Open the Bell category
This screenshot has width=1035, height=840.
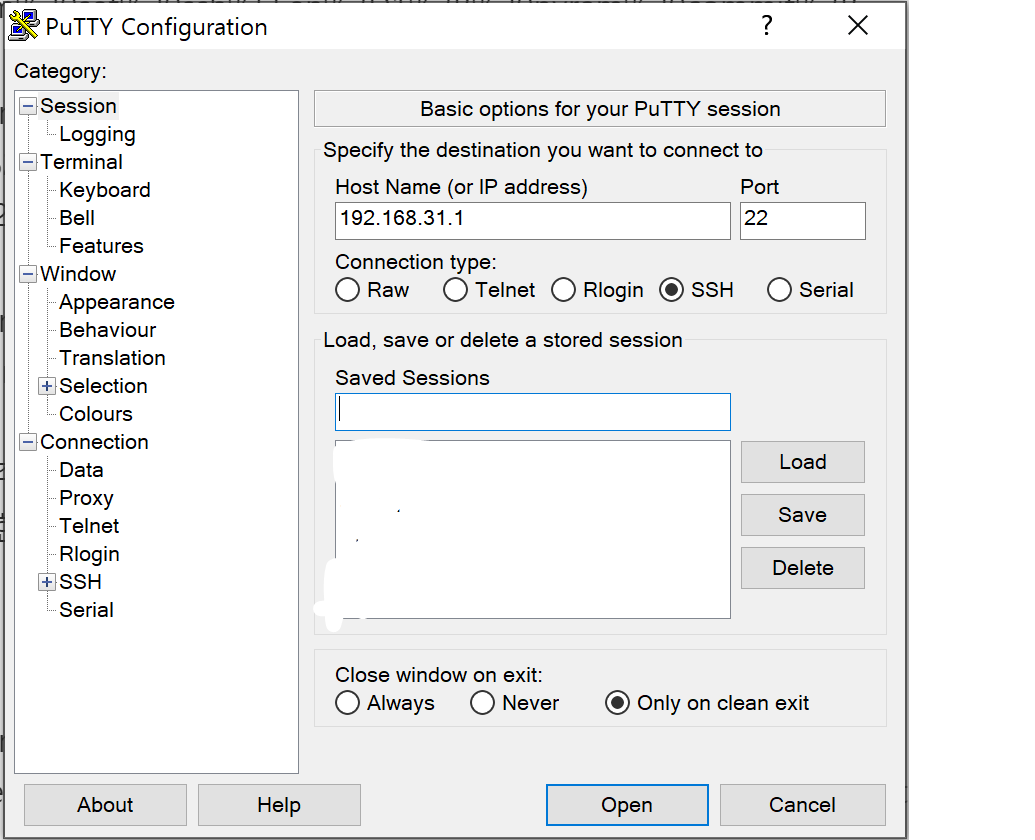click(x=77, y=218)
